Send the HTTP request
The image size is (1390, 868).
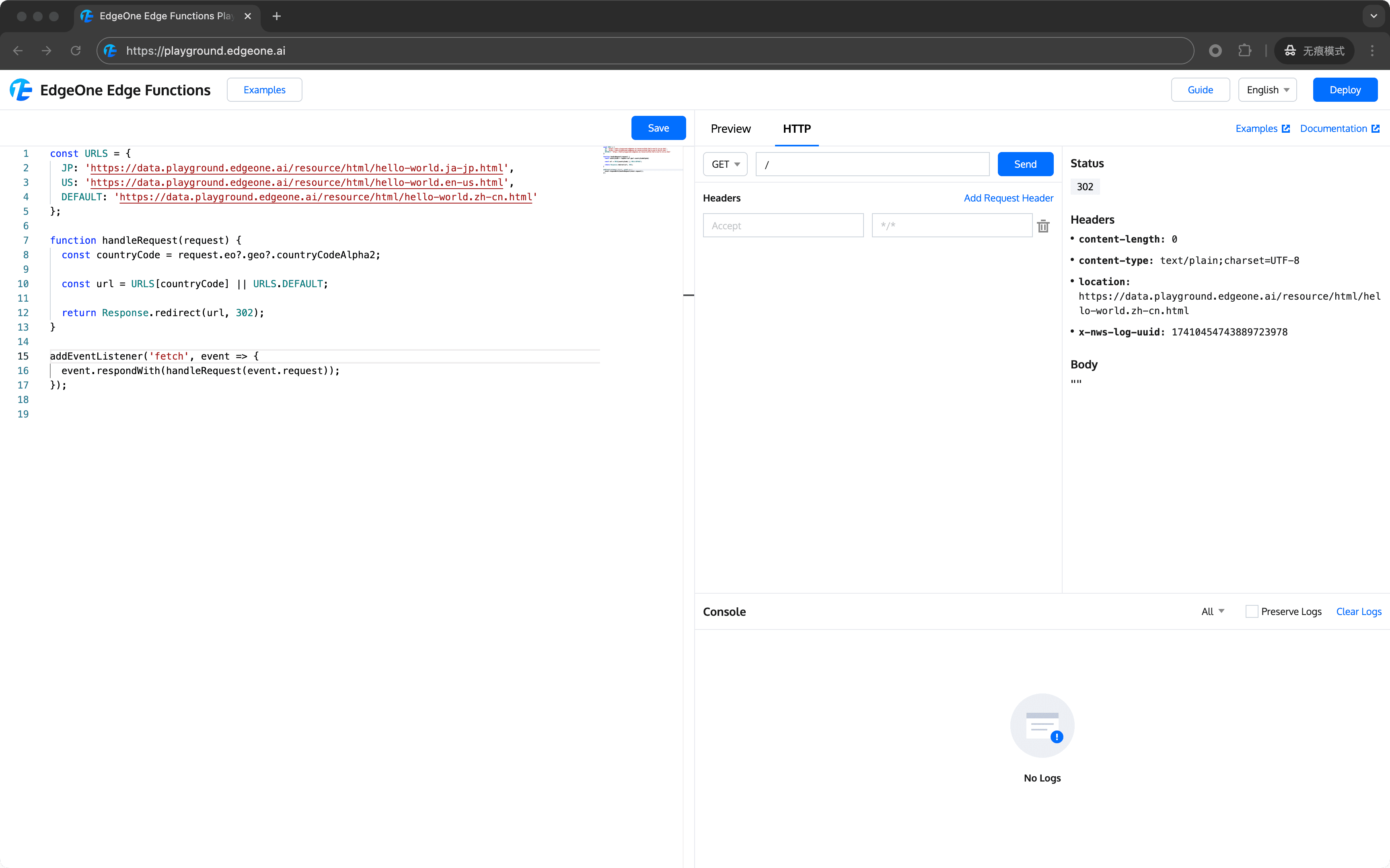pos(1025,164)
